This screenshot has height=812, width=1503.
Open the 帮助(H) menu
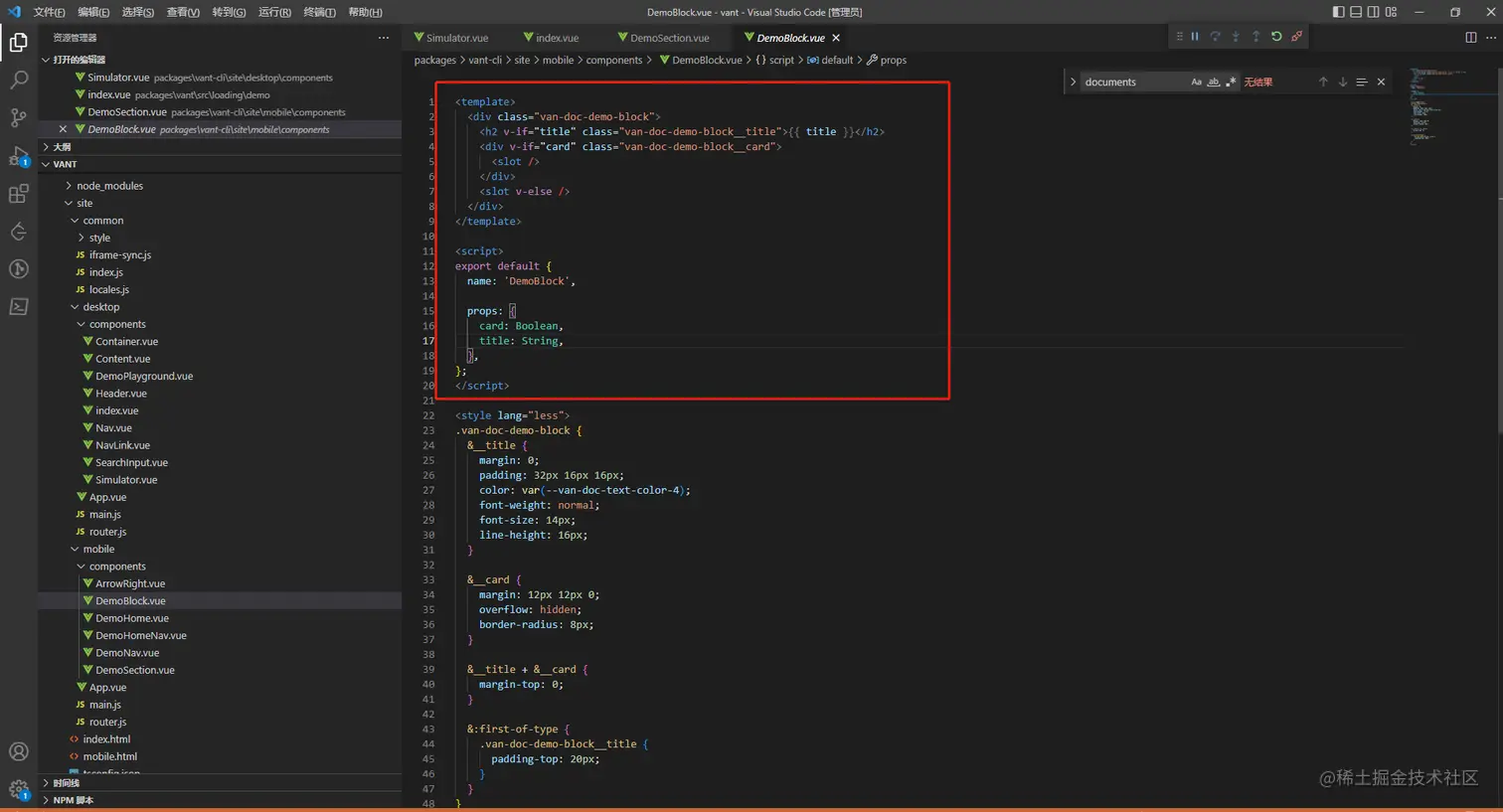click(x=366, y=12)
